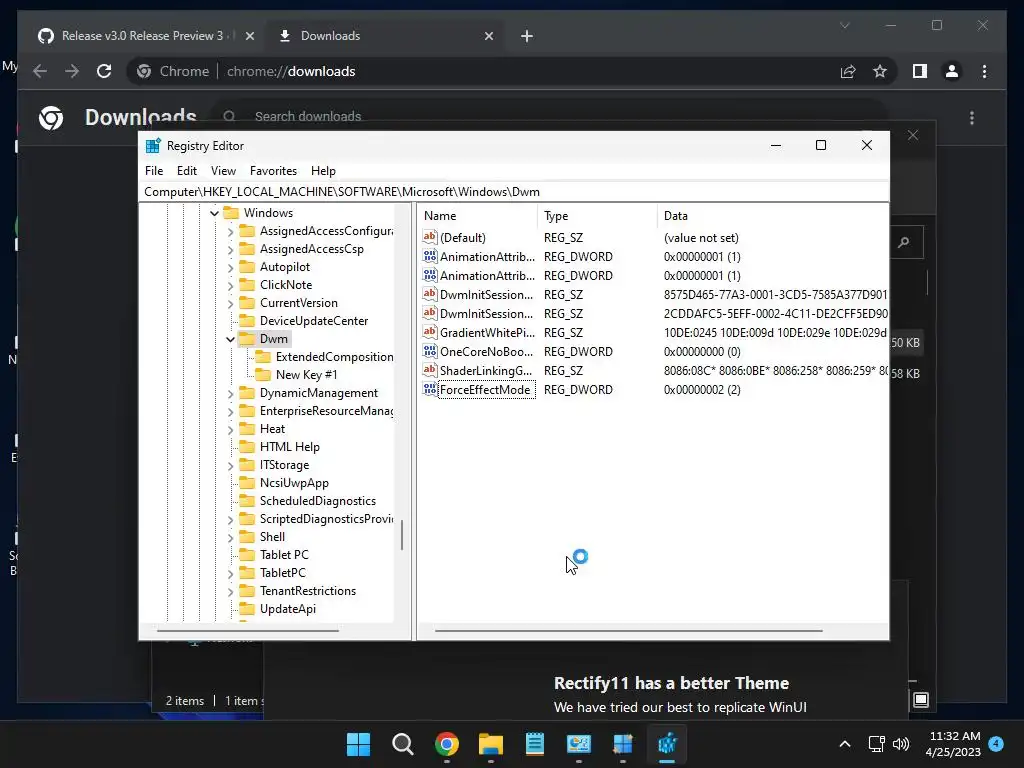Select the ScheduledDiagnostics folder icon
Viewport: 1024px width, 768px height.
click(x=247, y=501)
